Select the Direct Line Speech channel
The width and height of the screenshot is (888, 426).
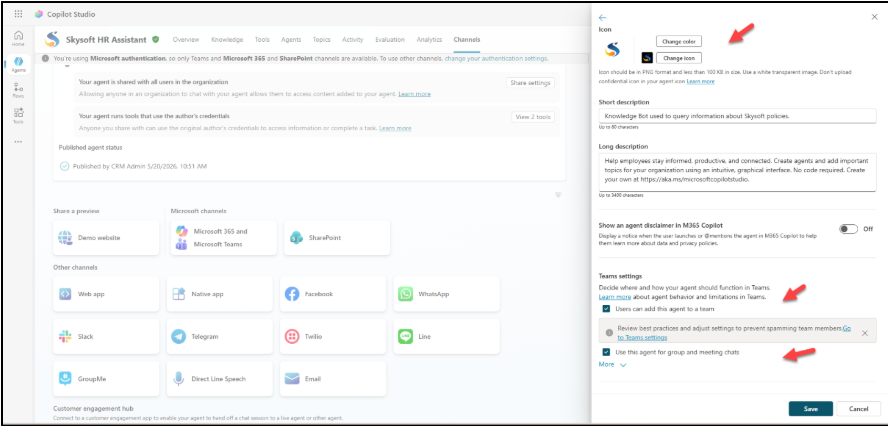[220, 379]
